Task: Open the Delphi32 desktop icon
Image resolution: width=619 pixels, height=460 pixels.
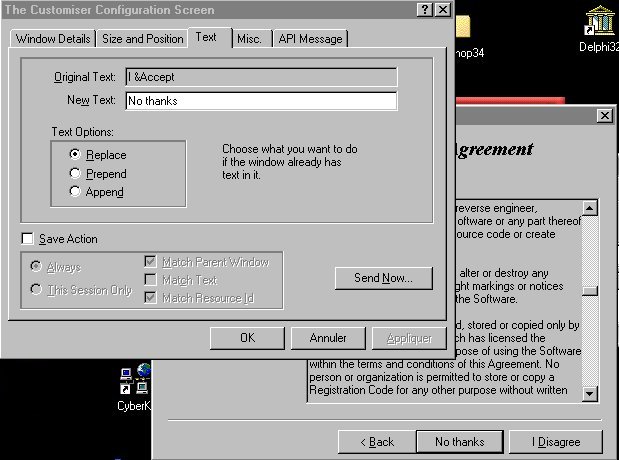Action: pyautogui.click(x=599, y=22)
